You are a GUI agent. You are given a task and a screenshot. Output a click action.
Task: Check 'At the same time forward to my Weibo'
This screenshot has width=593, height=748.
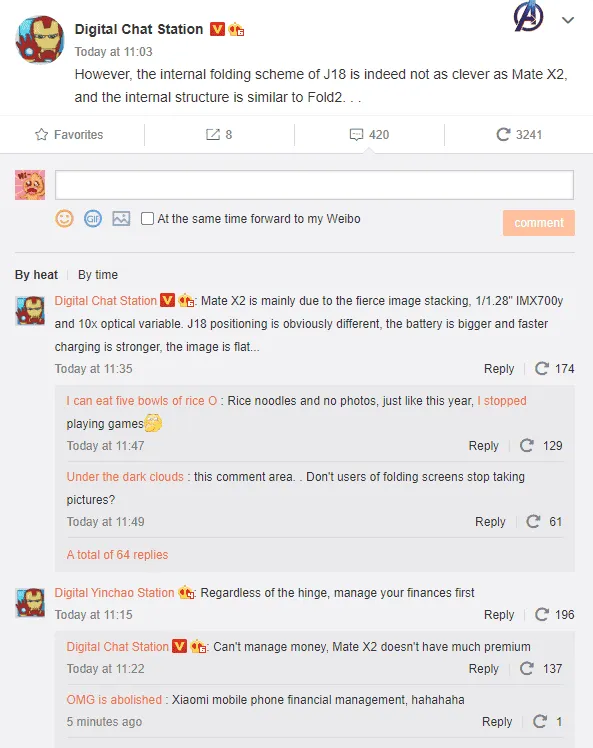pyautogui.click(x=147, y=218)
